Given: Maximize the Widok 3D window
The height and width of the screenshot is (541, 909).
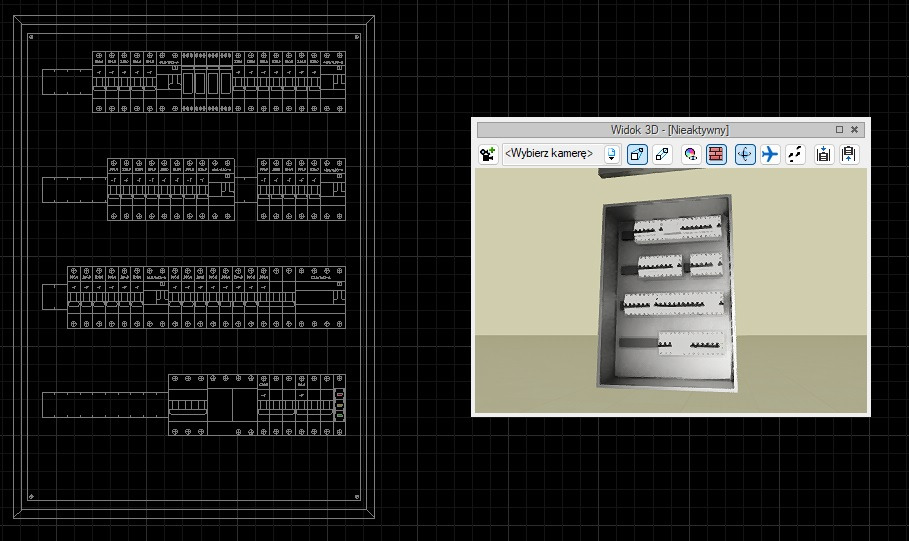Looking at the screenshot, I should tap(840, 130).
